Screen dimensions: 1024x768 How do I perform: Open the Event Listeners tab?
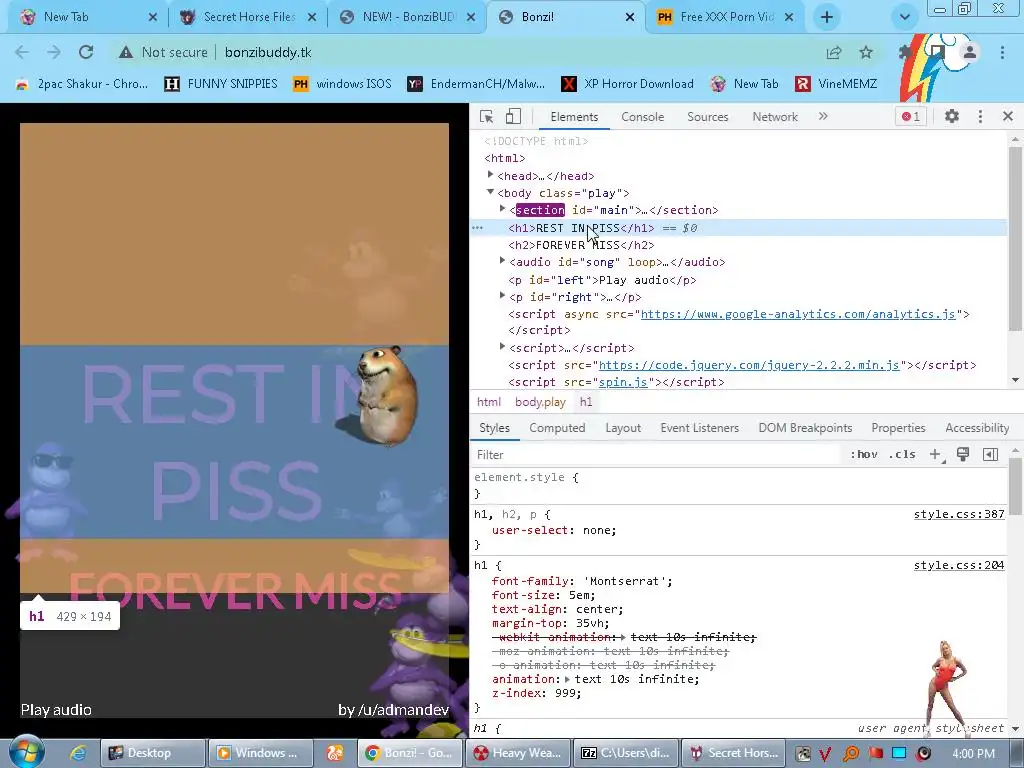699,428
